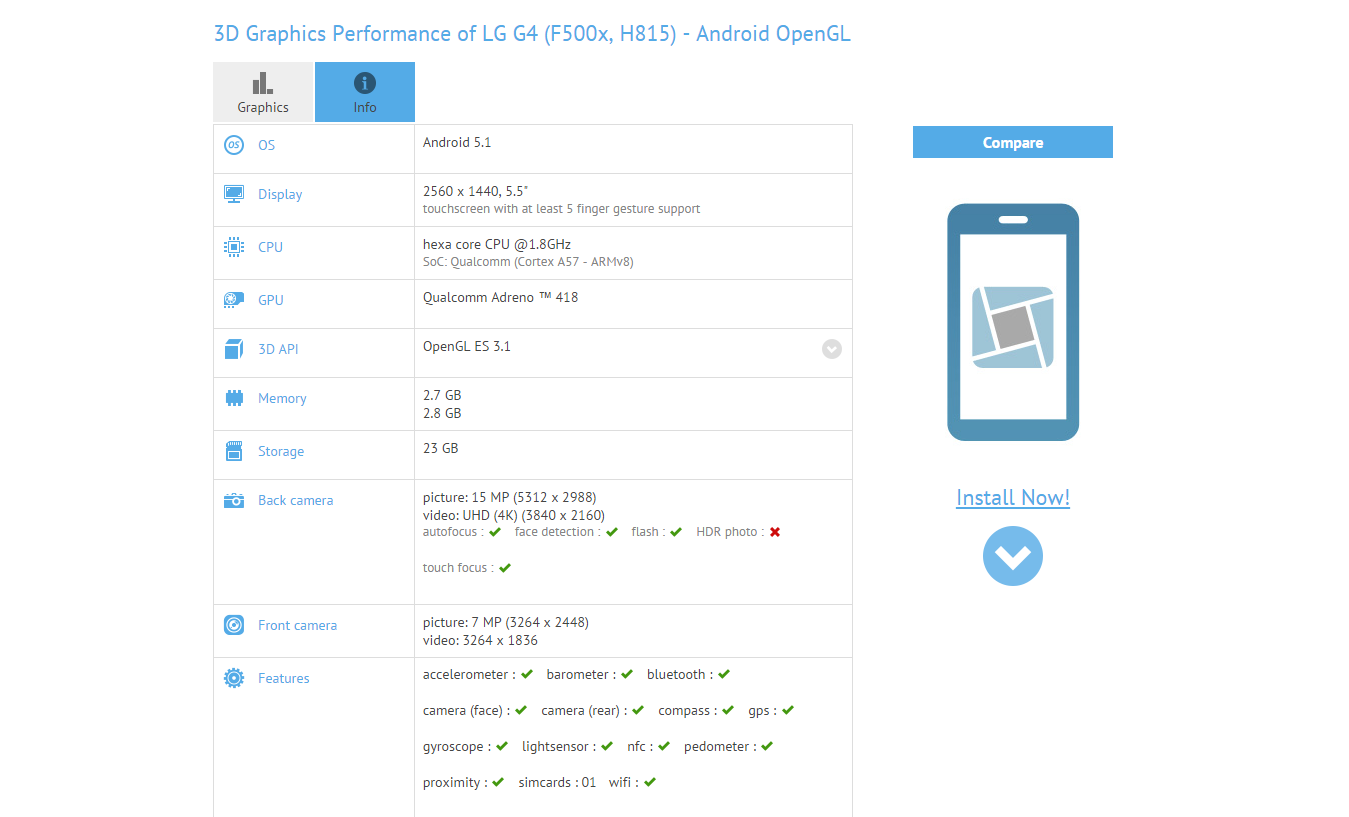
Task: Select the Info tab
Action: pos(365,92)
